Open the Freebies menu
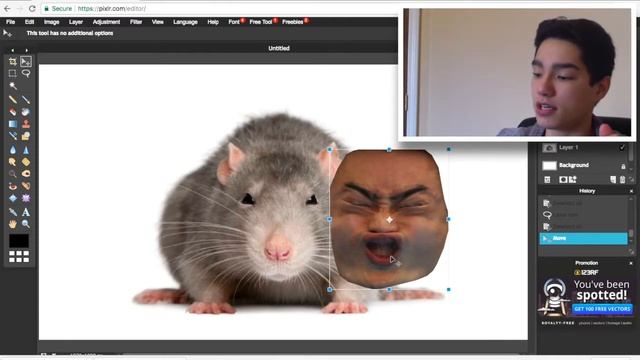The height and width of the screenshot is (360, 640). pyautogui.click(x=293, y=22)
